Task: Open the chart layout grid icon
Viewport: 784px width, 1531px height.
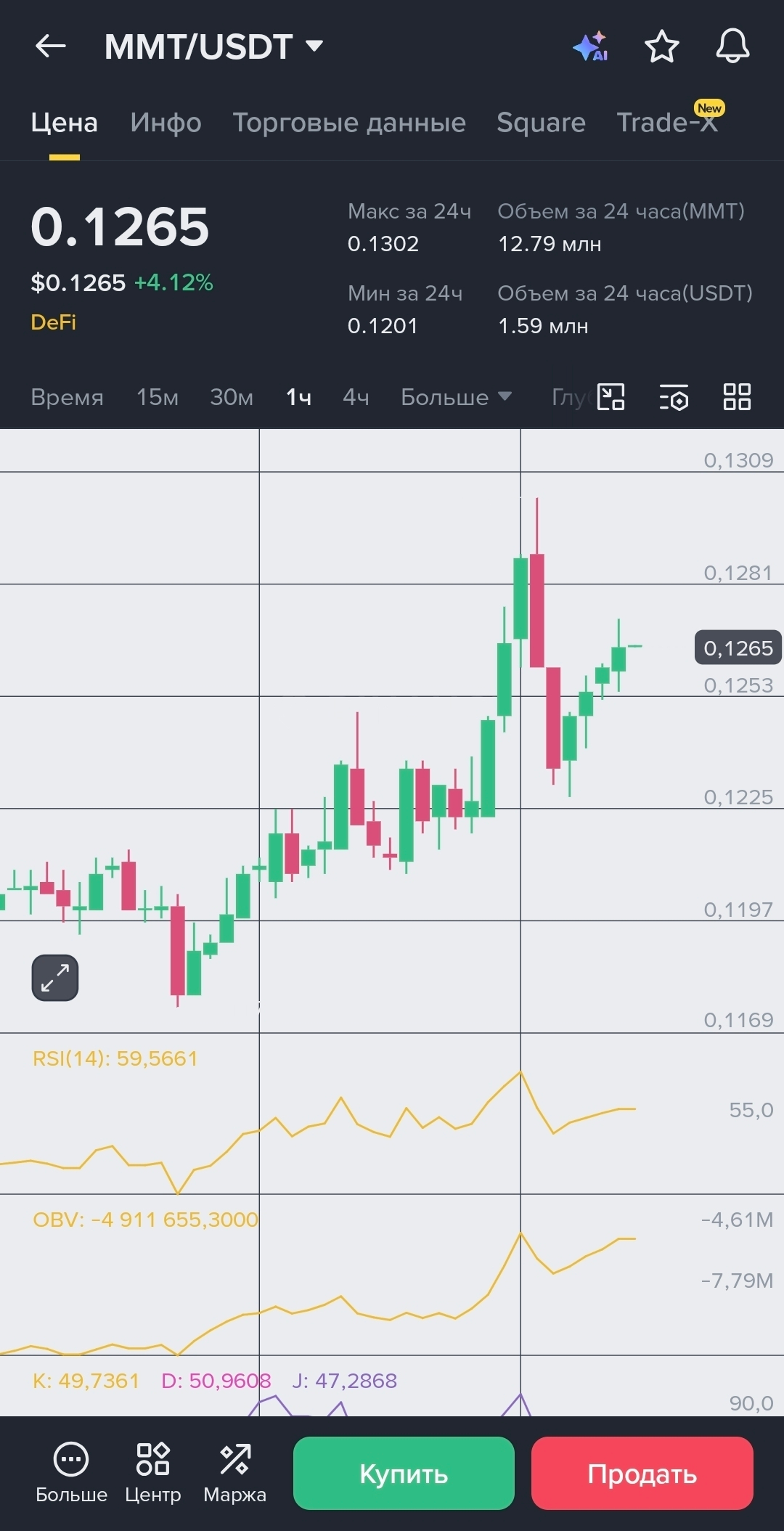Action: (737, 397)
